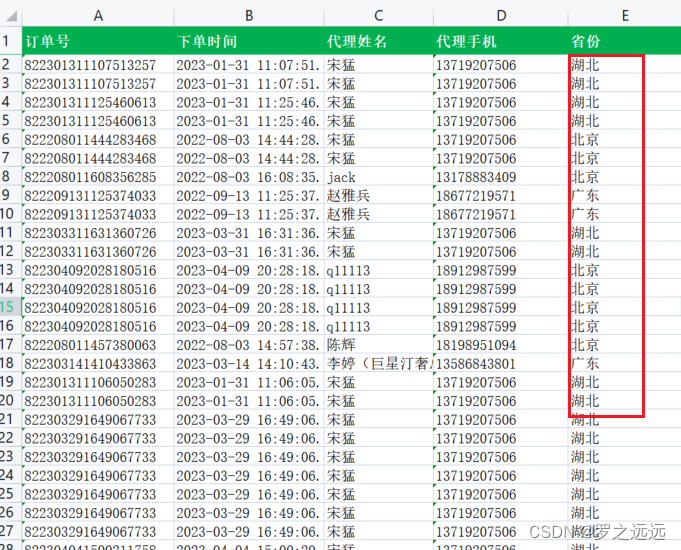Click the 湖北 cell in row 24
681x550 pixels.
pos(625,476)
